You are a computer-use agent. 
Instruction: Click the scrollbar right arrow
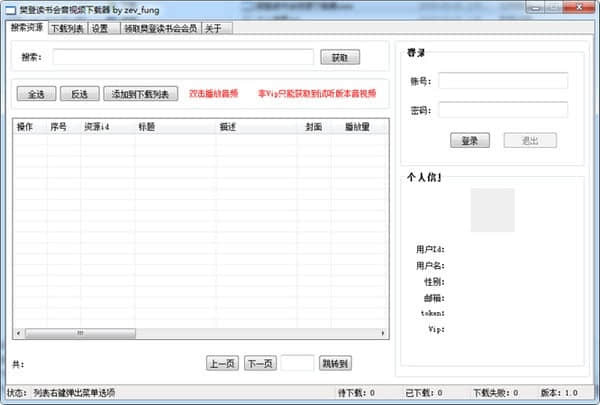[x=383, y=333]
